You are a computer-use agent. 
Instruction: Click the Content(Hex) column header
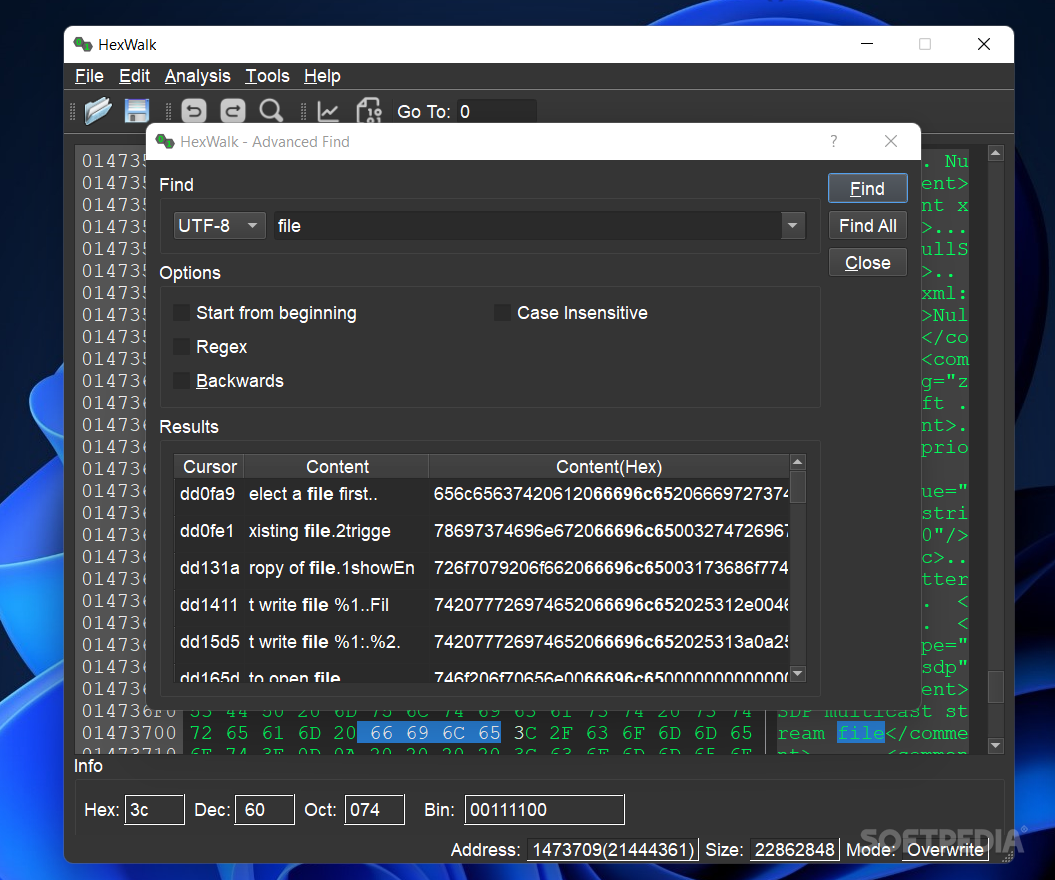[x=609, y=466]
